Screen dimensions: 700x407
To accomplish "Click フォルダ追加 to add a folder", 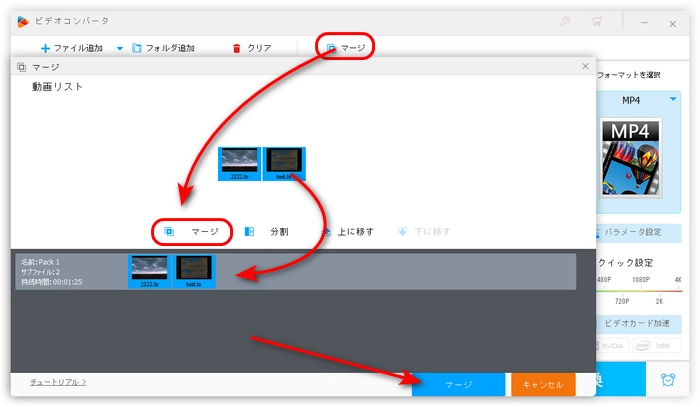I will [x=163, y=48].
